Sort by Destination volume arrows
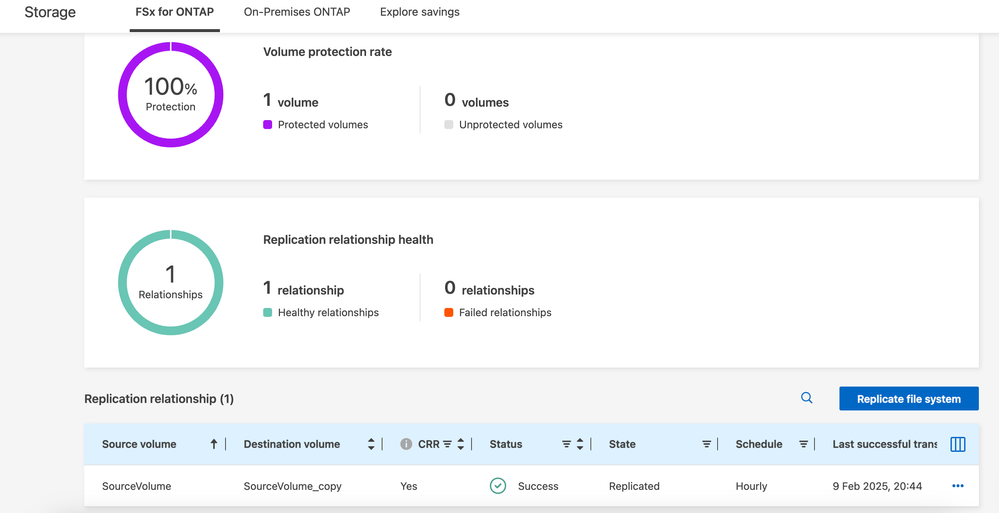The height and width of the screenshot is (513, 999). coord(371,444)
